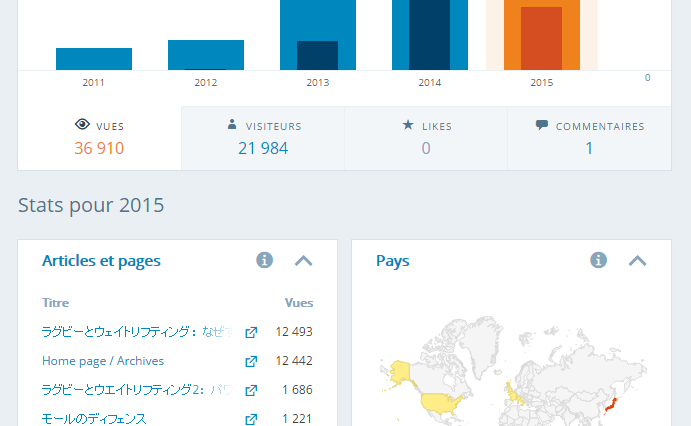Select the 2012 bar in the chart

click(206, 55)
